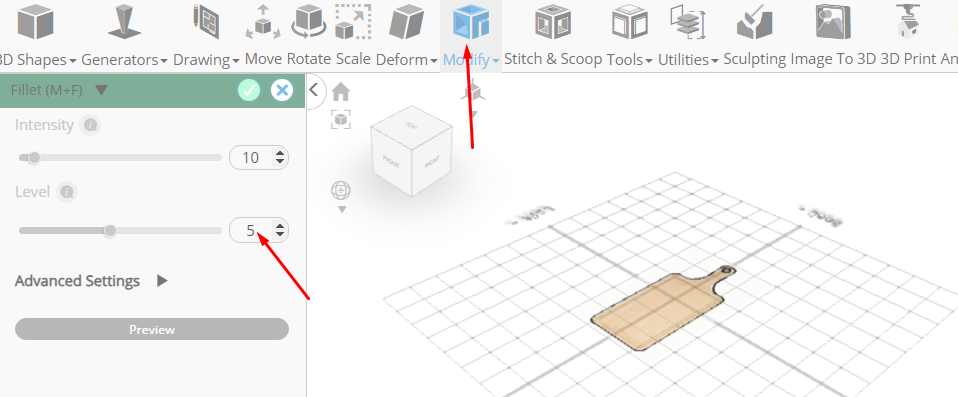The image size is (958, 397).
Task: Apply fillet with green checkmark
Action: (249, 90)
